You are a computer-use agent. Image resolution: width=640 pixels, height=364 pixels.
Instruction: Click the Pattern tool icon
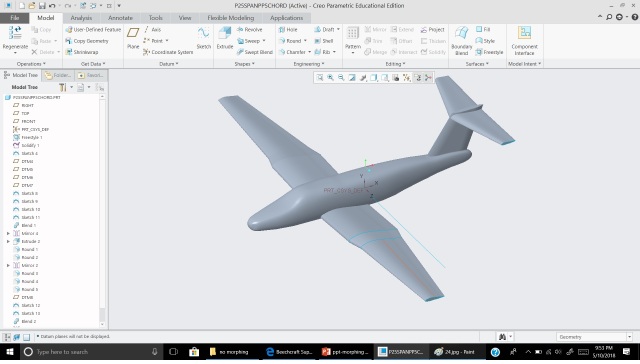tap(353, 33)
